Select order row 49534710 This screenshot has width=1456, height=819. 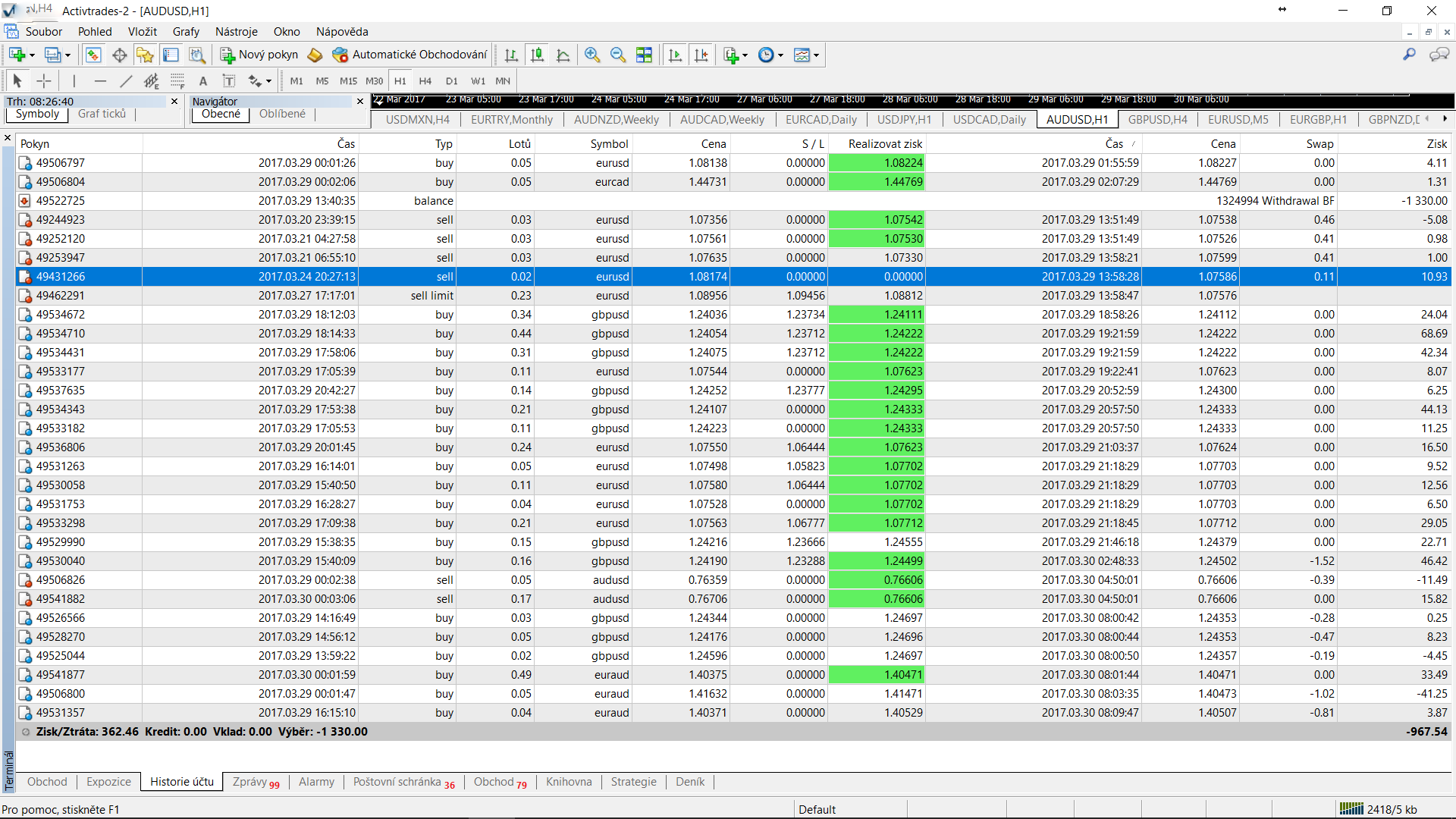pos(61,333)
